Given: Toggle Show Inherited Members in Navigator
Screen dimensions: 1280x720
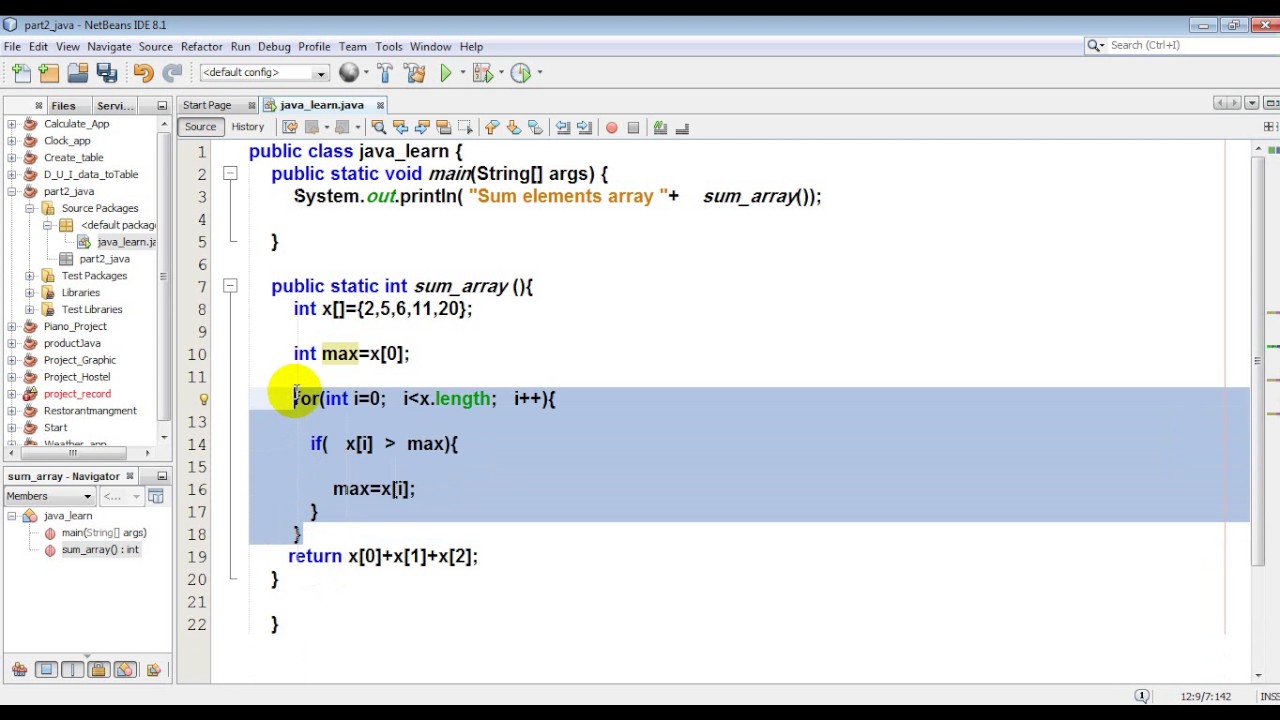Looking at the screenshot, I should click(x=19, y=670).
